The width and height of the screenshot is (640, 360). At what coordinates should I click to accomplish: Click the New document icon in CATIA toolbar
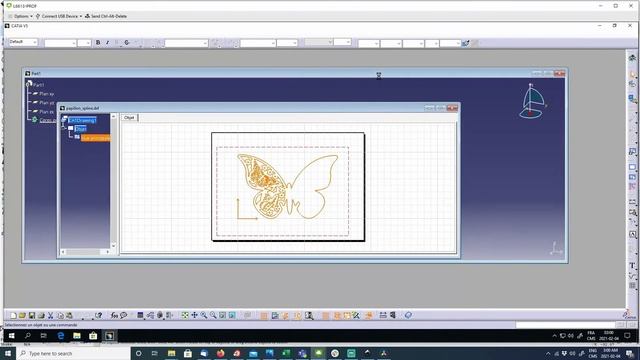(x=13, y=315)
